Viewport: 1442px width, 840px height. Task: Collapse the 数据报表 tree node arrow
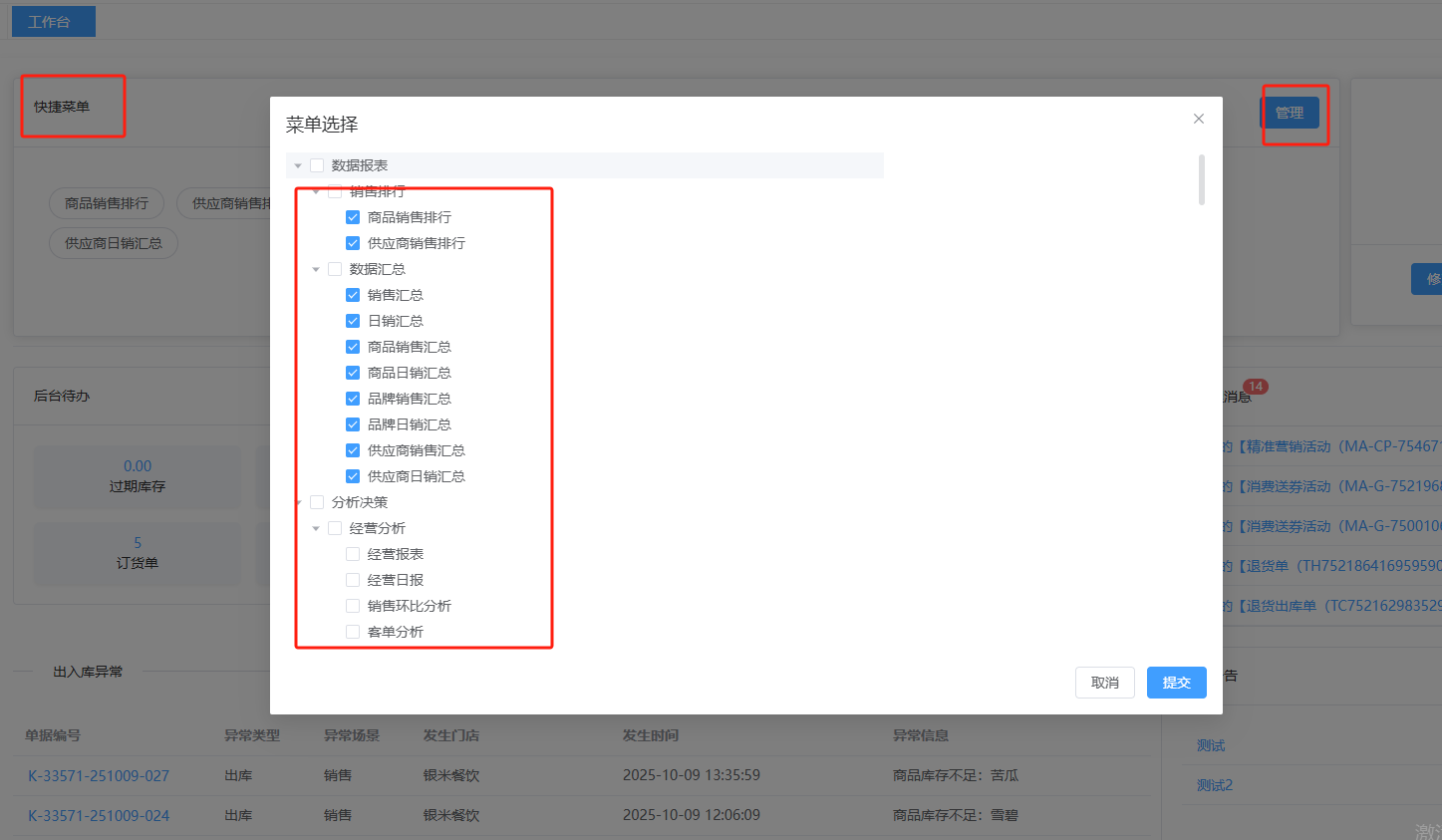click(x=298, y=165)
